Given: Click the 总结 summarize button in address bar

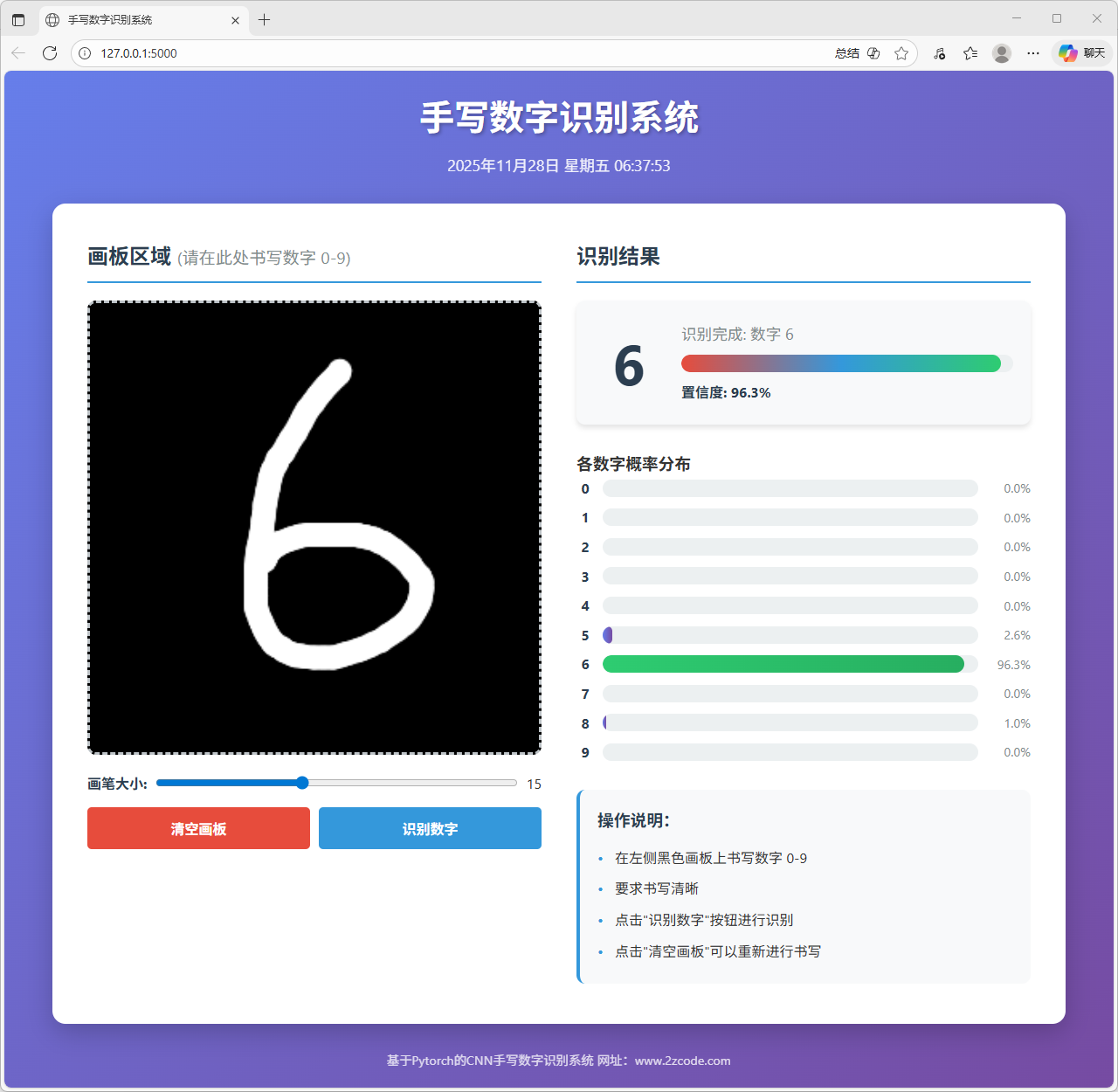Looking at the screenshot, I should [x=847, y=53].
